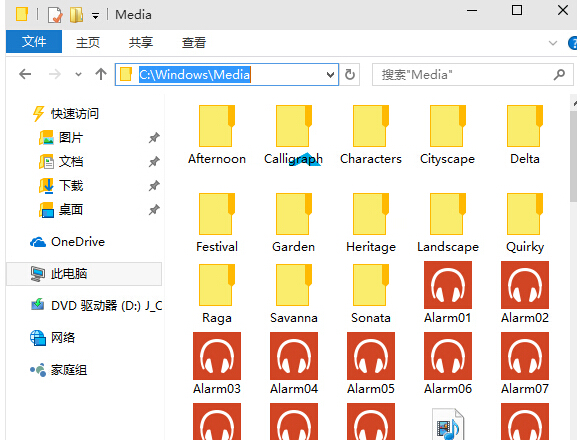
Task: Select 家庭组 in navigation pane
Action: [x=58, y=370]
